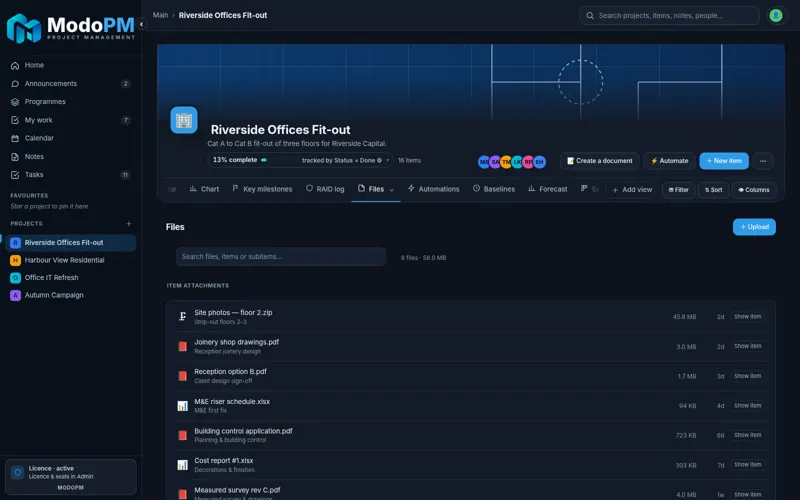This screenshot has width=800, height=500.
Task: Open Announcements in the sidebar
Action: tap(70, 84)
